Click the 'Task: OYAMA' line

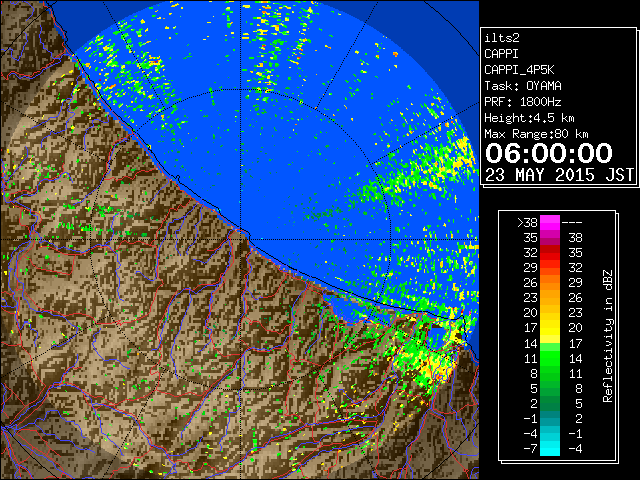tap(523, 86)
